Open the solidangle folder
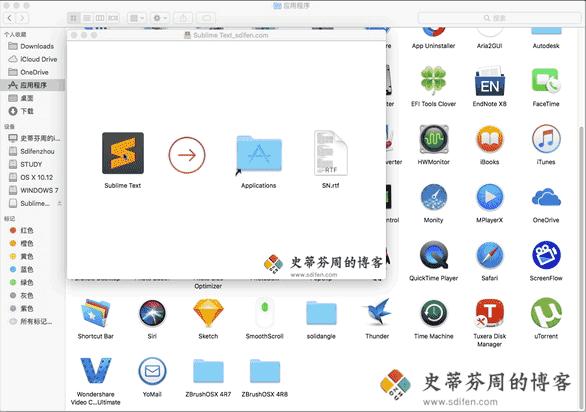The height and width of the screenshot is (412, 586). 321,313
